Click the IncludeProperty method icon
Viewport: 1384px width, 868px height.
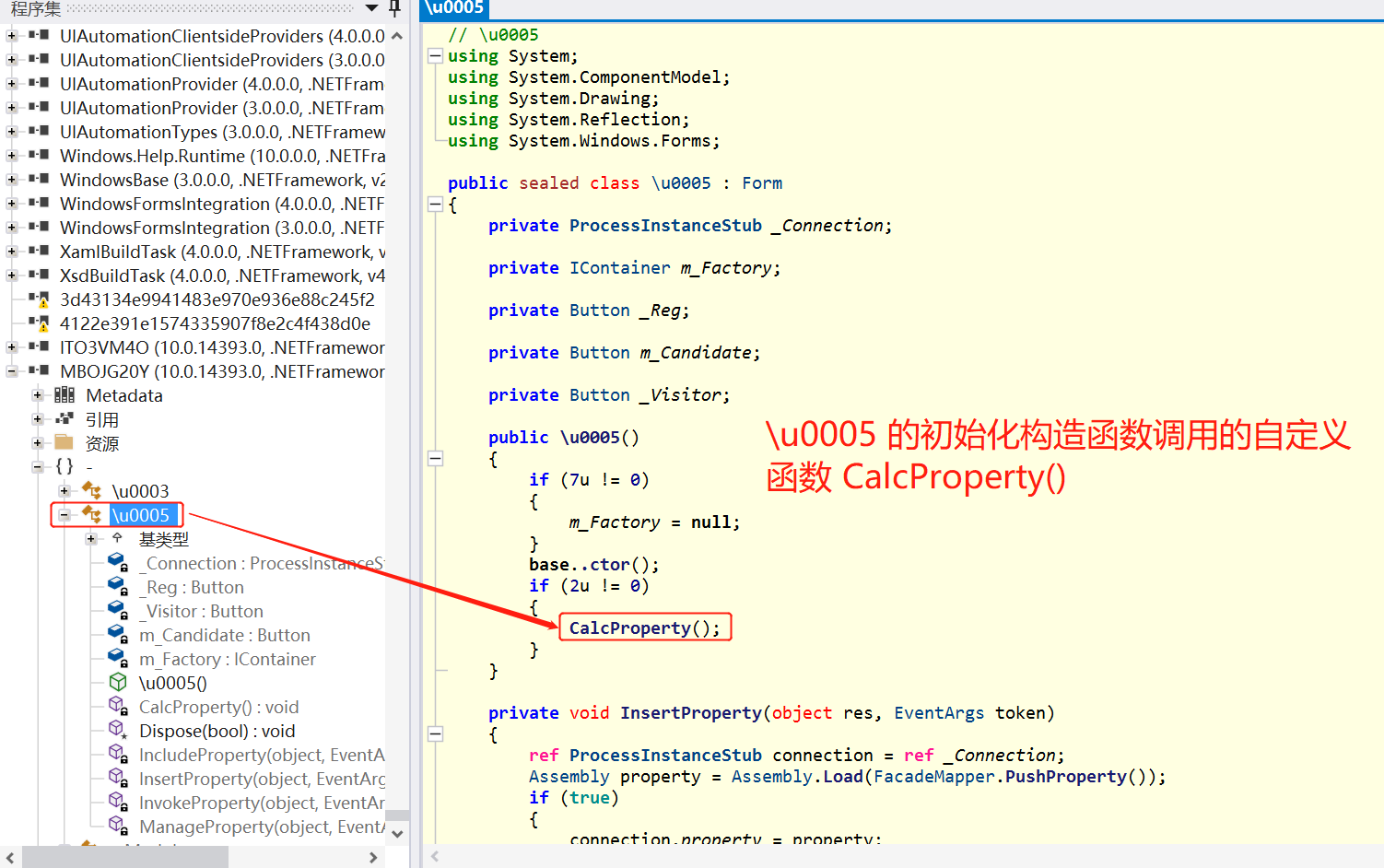point(118,754)
